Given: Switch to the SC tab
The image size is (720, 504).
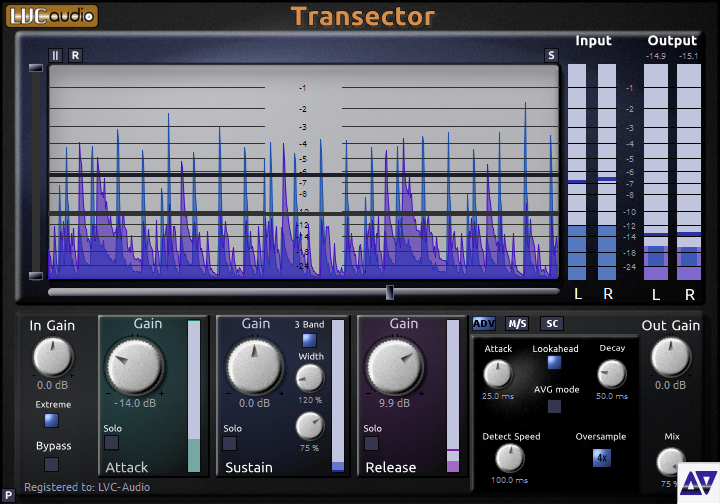Looking at the screenshot, I should tap(552, 324).
